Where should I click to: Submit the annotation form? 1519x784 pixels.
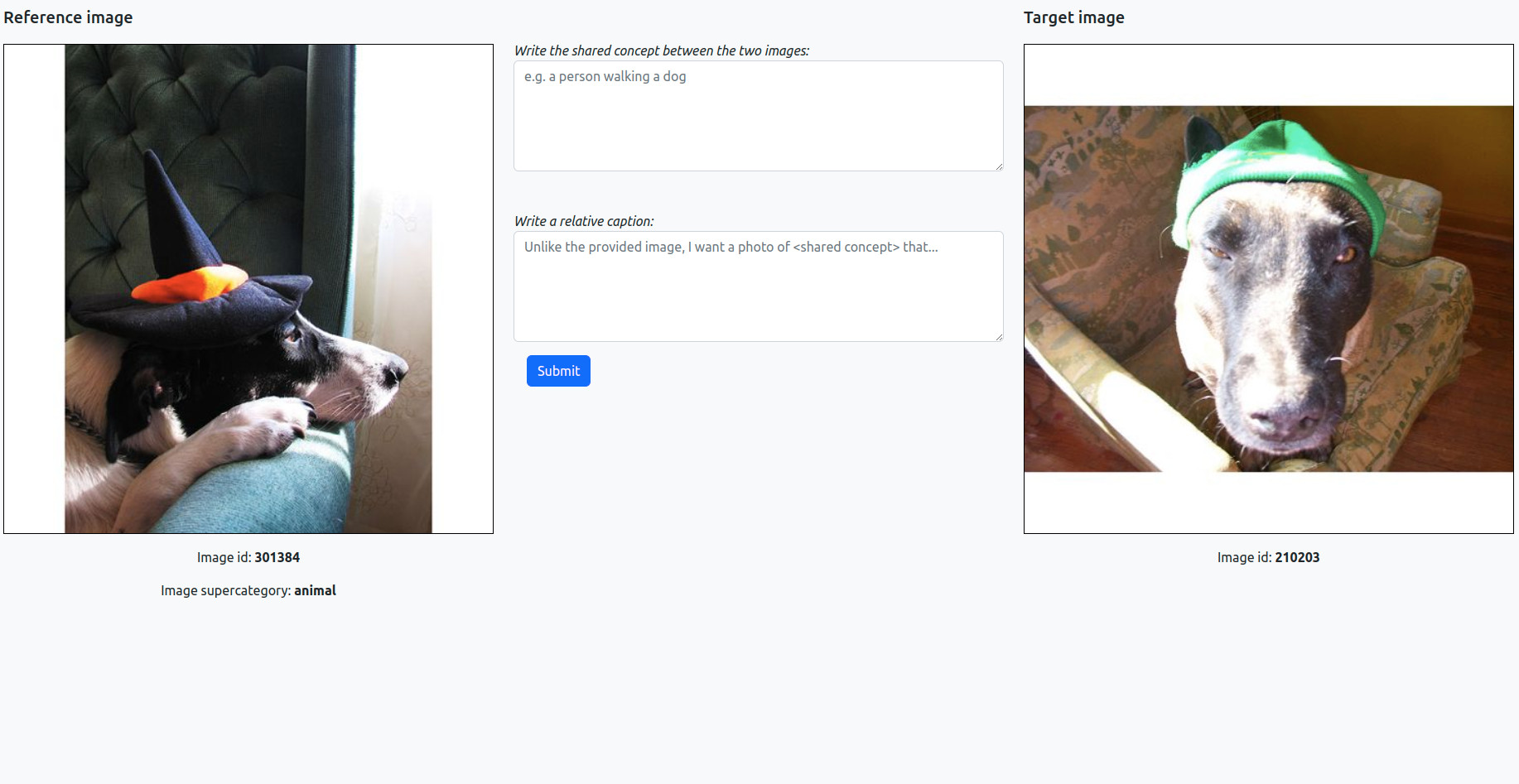(x=558, y=371)
